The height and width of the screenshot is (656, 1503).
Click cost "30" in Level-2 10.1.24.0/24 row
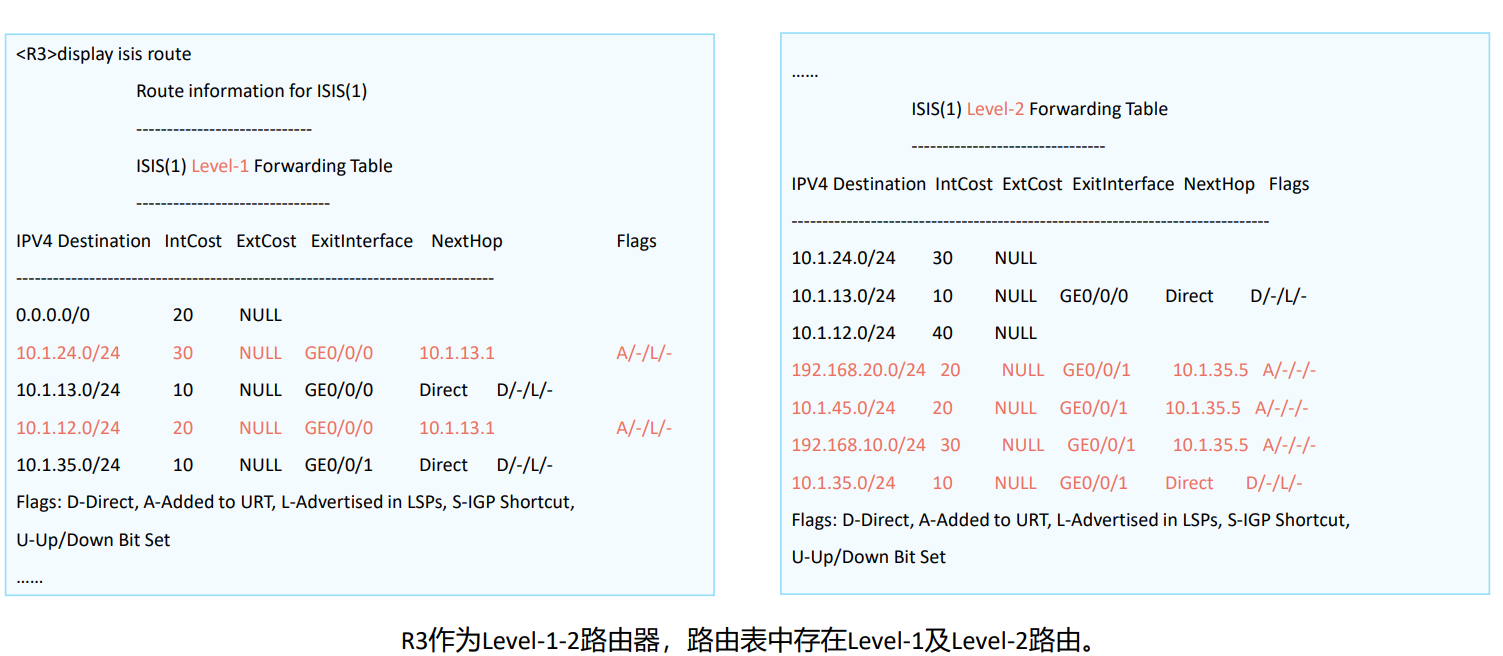942,258
